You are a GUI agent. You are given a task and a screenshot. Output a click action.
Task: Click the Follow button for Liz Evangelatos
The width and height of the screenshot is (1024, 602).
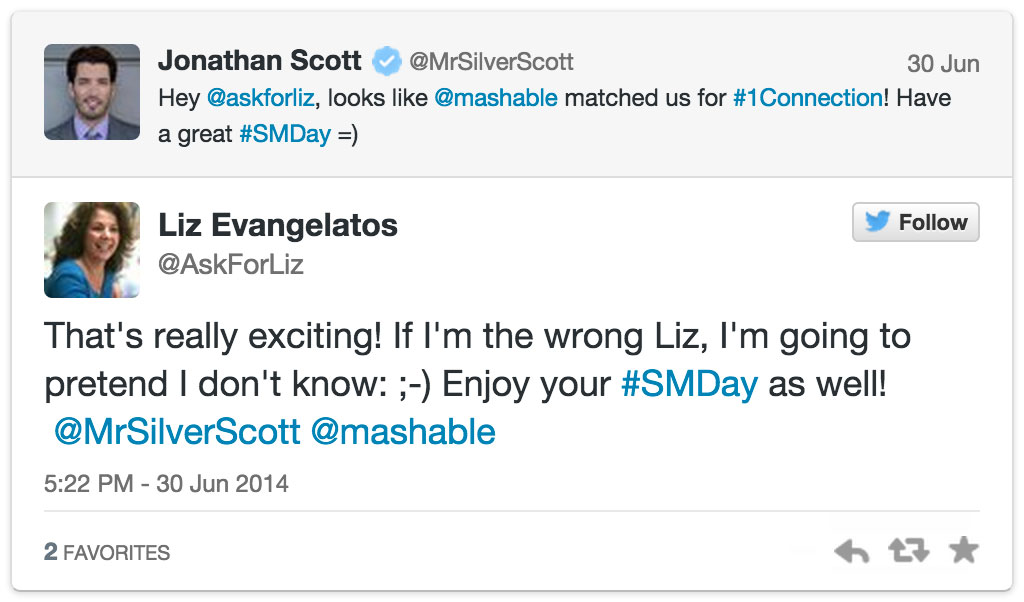pos(915,222)
